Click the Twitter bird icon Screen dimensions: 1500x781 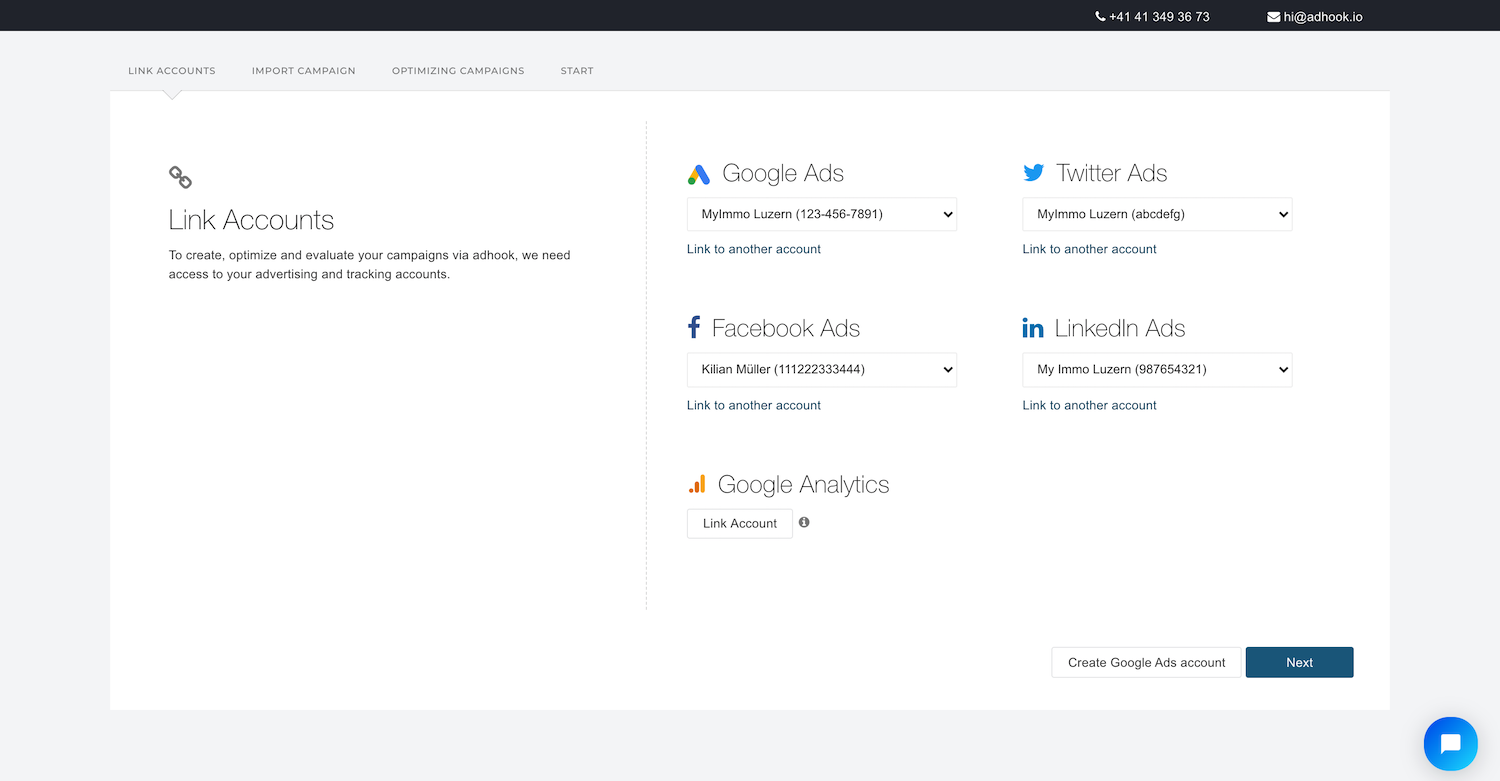(1033, 173)
